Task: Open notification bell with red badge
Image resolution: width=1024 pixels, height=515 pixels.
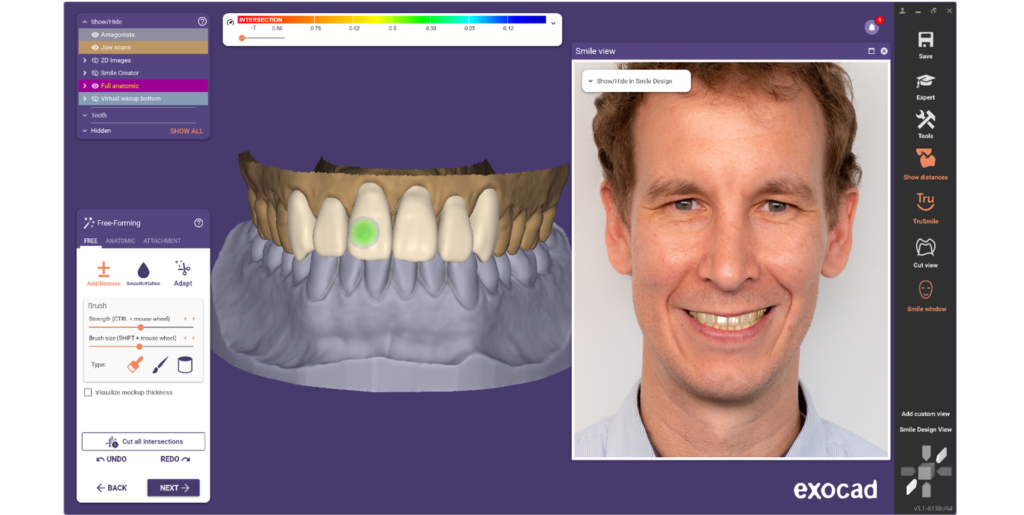Action: pyautogui.click(x=871, y=27)
